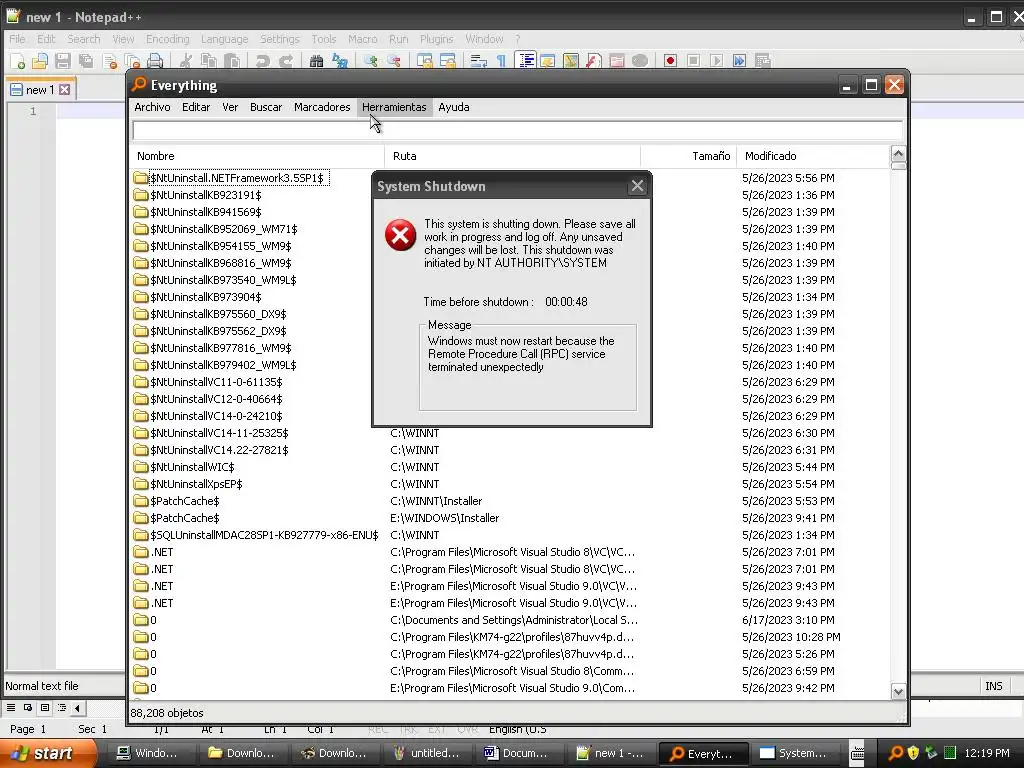Click Zoom out icon in Notepad++ toolbar
Image resolution: width=1024 pixels, height=768 pixels.
[x=394, y=61]
